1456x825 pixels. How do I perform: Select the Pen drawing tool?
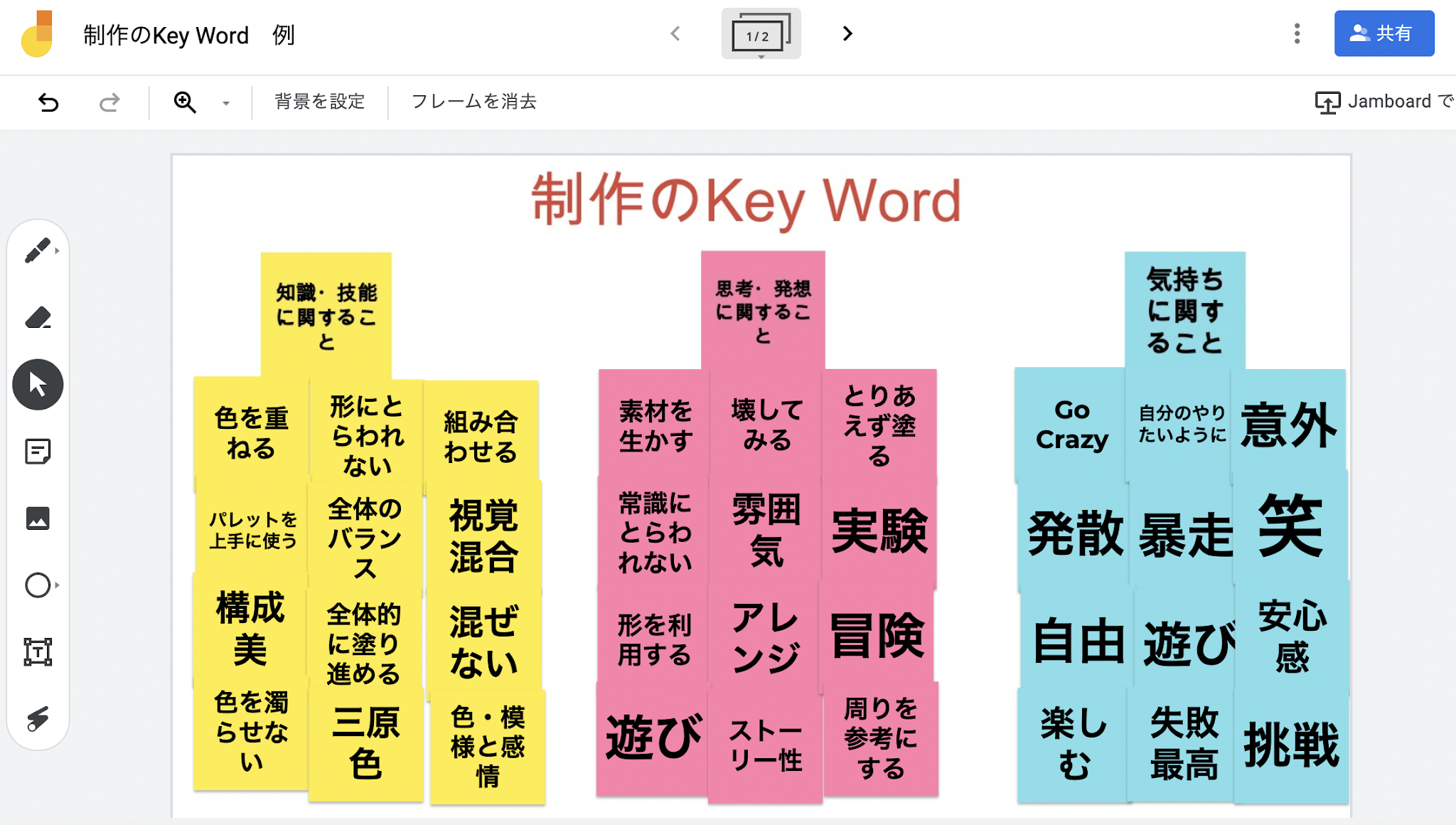click(37, 250)
